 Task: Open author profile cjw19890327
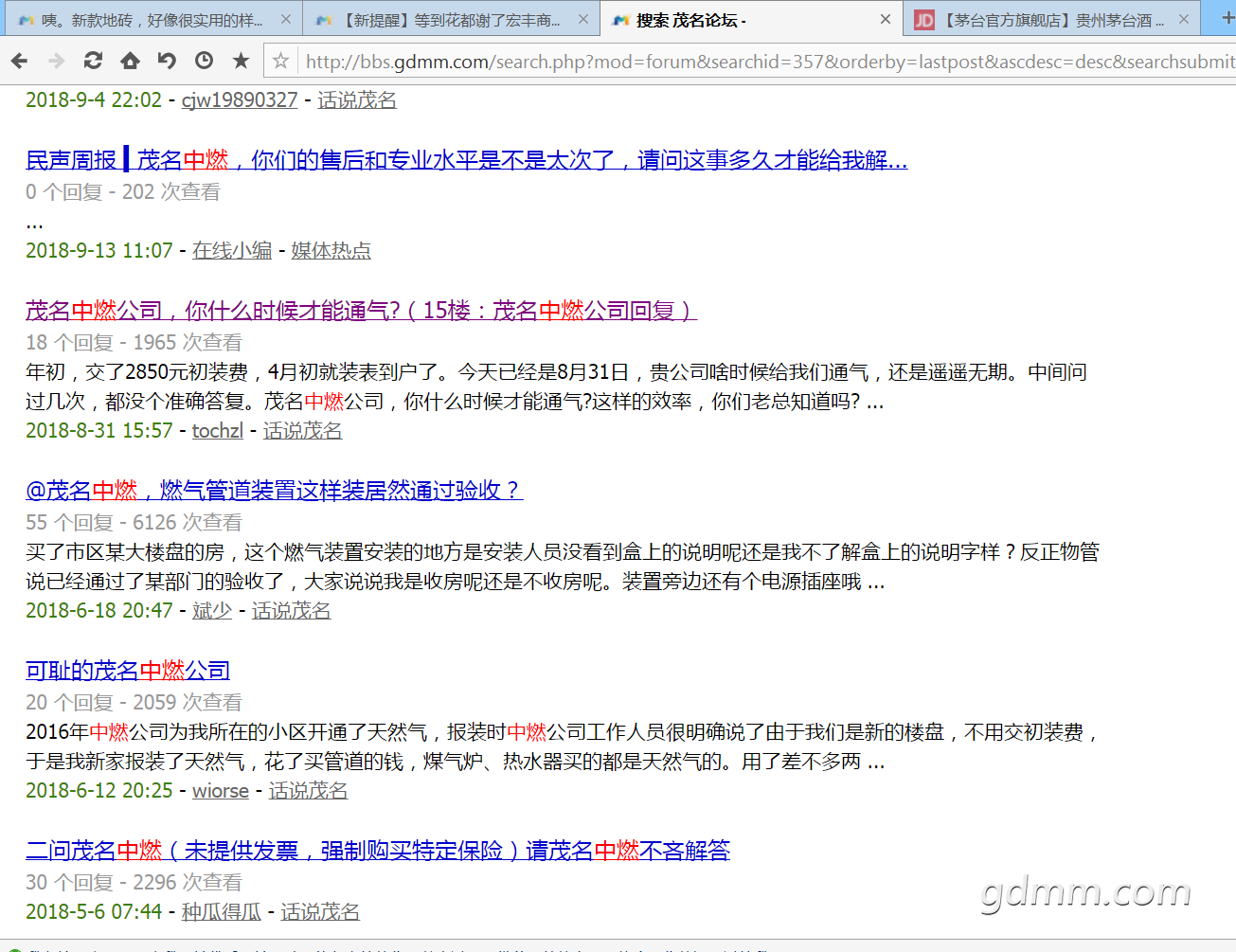click(x=240, y=100)
